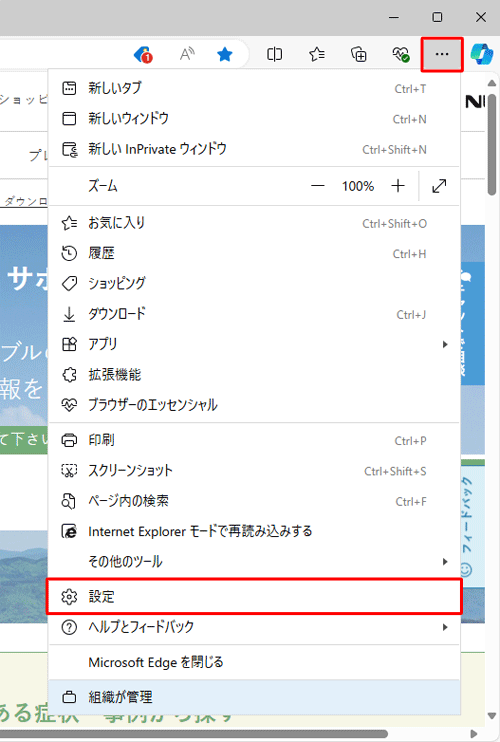Click the history clock icon beside 履歴
Screen dimensions: 500x742
coord(70,253)
